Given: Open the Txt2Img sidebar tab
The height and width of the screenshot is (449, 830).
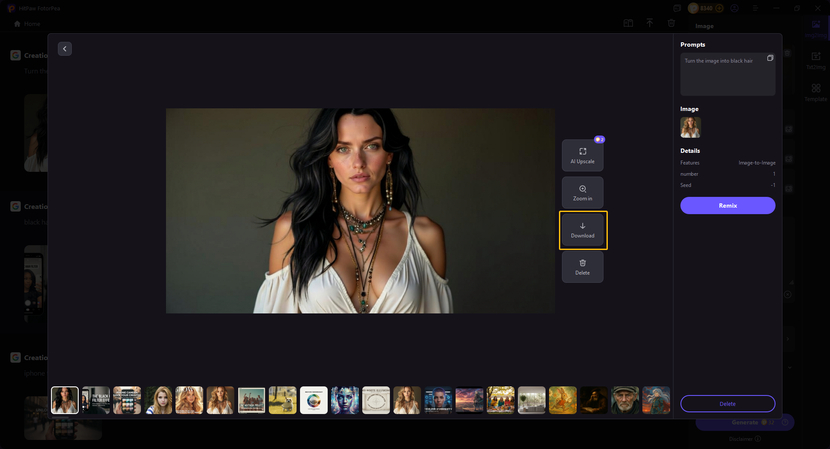Looking at the screenshot, I should [816, 60].
